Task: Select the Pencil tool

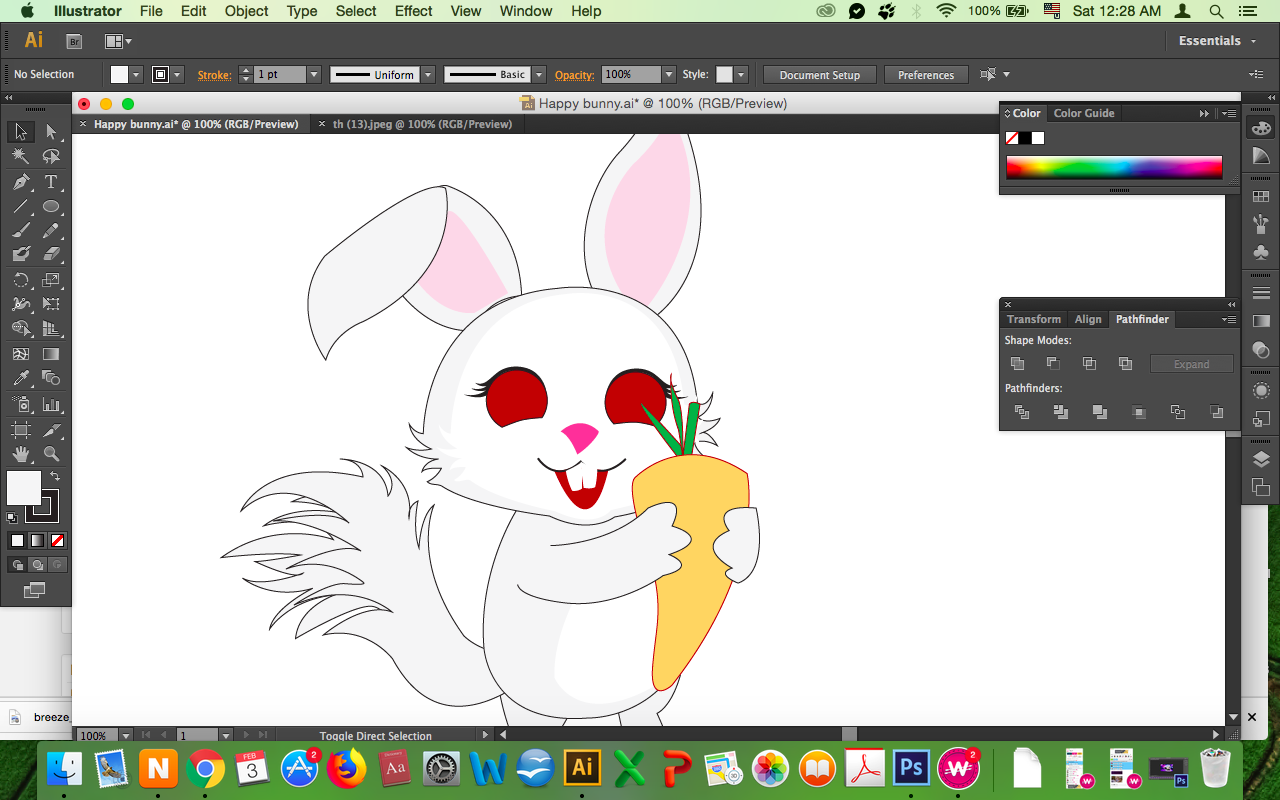Action: coord(51,231)
